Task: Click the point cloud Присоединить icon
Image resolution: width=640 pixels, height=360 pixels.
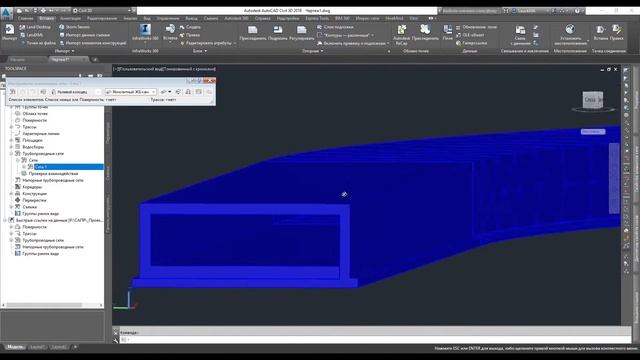Action: (425, 33)
